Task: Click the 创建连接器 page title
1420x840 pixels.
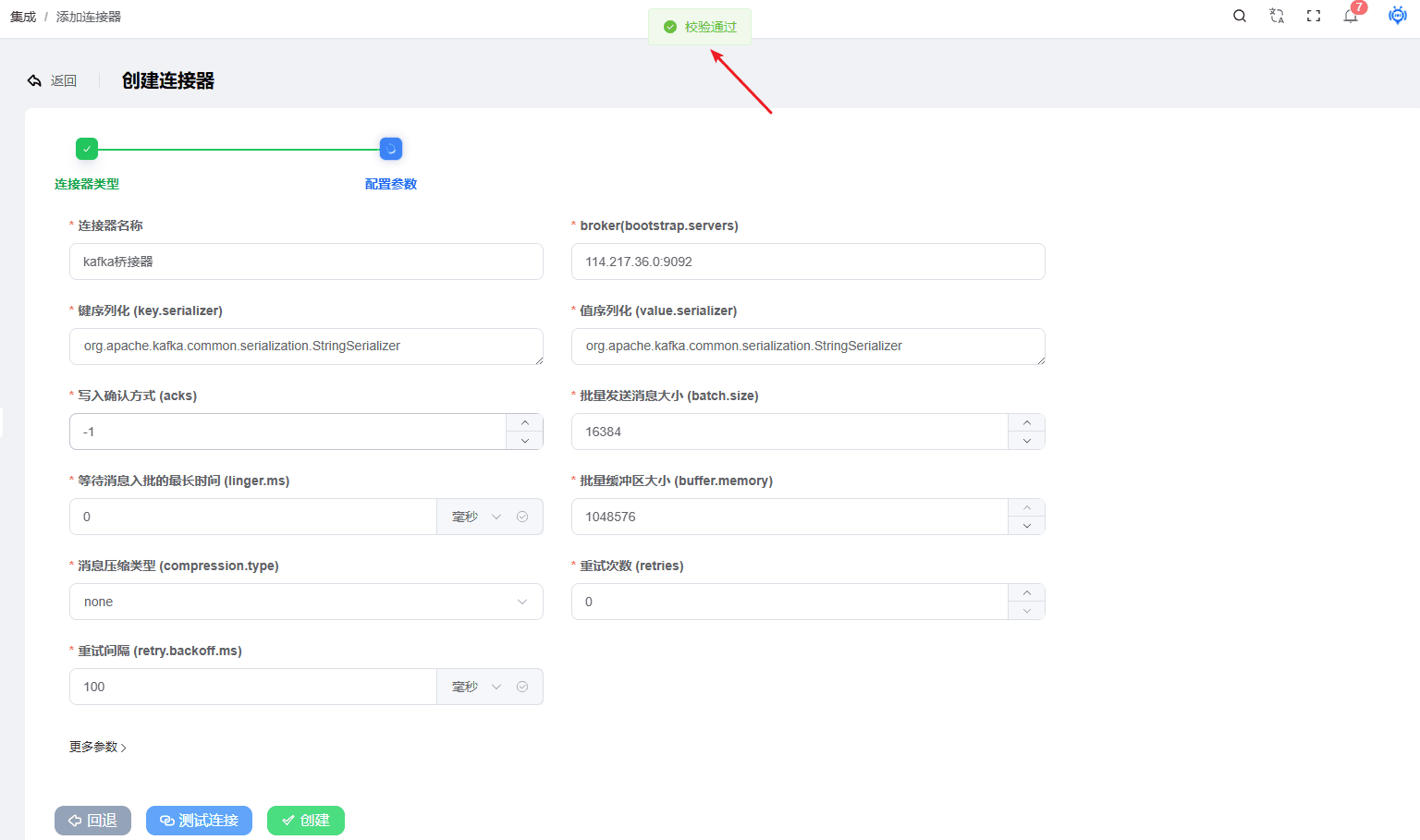Action: 168,81
